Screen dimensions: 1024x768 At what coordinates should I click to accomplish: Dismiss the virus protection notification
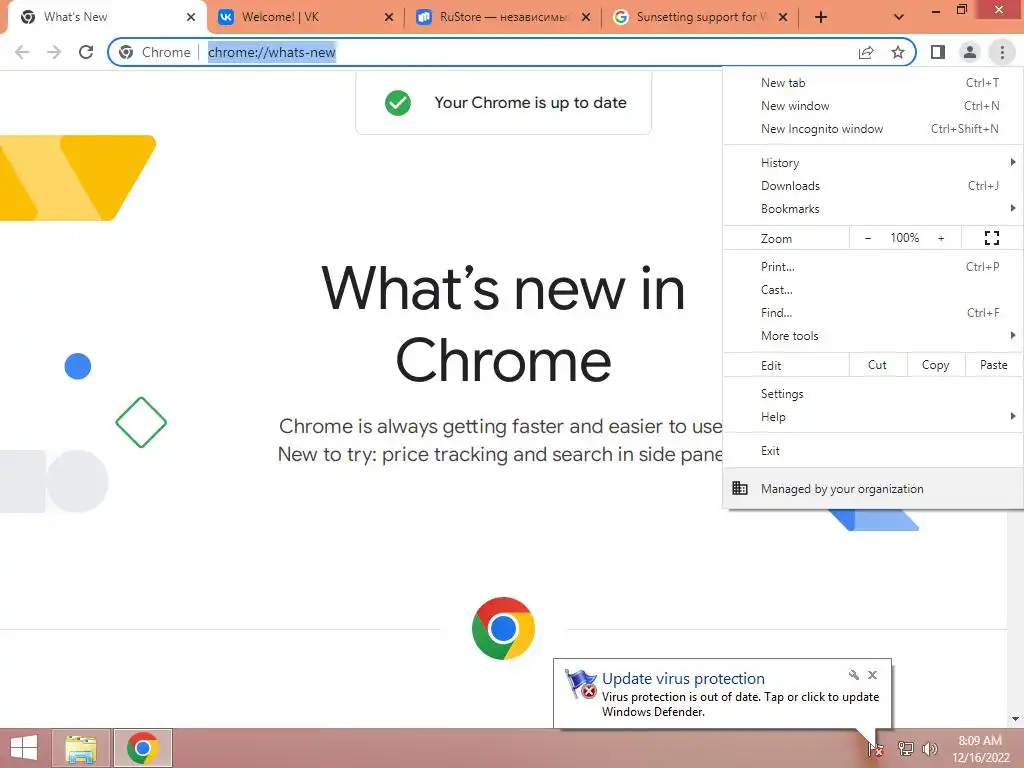(x=872, y=675)
